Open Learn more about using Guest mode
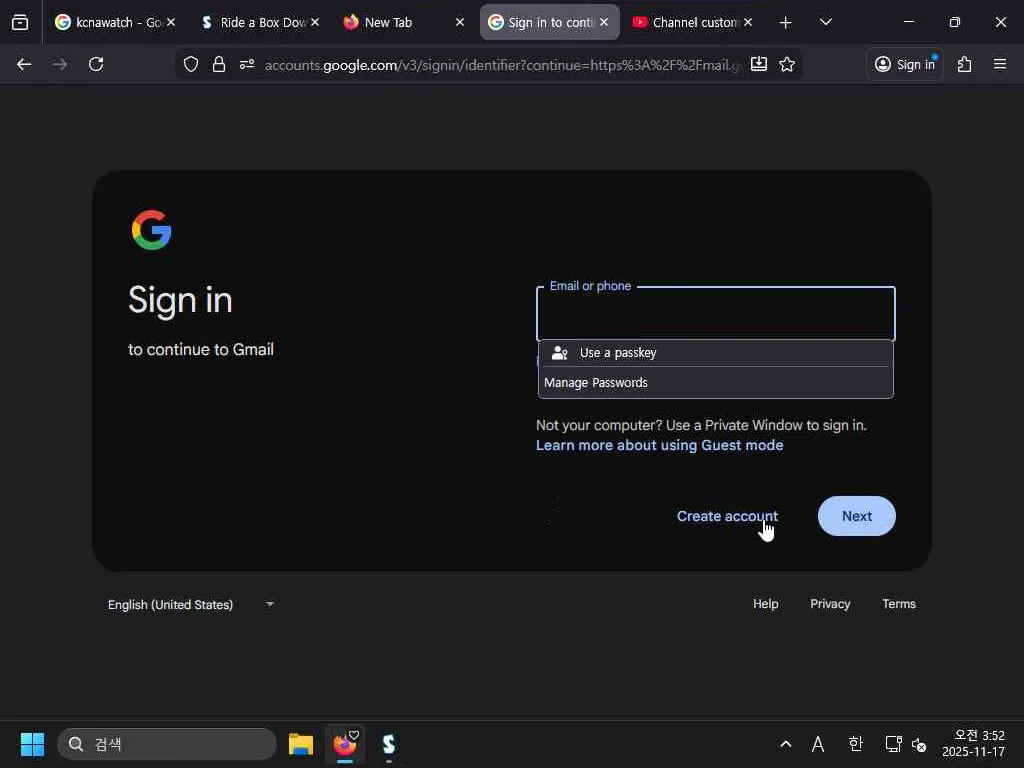1024x768 pixels. (660, 445)
